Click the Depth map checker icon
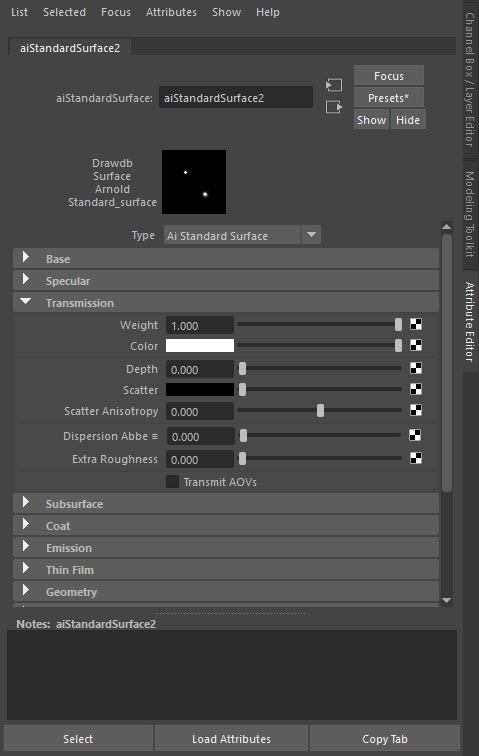 (x=416, y=368)
